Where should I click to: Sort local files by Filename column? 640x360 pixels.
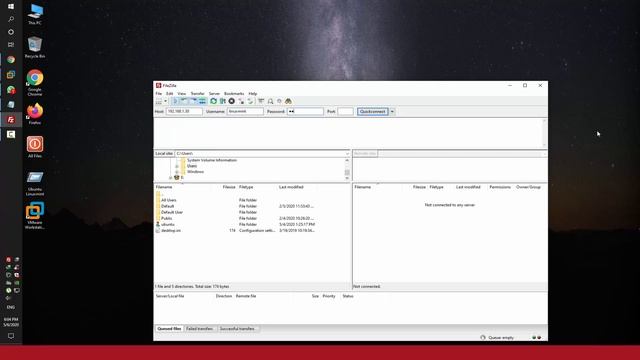click(164, 187)
